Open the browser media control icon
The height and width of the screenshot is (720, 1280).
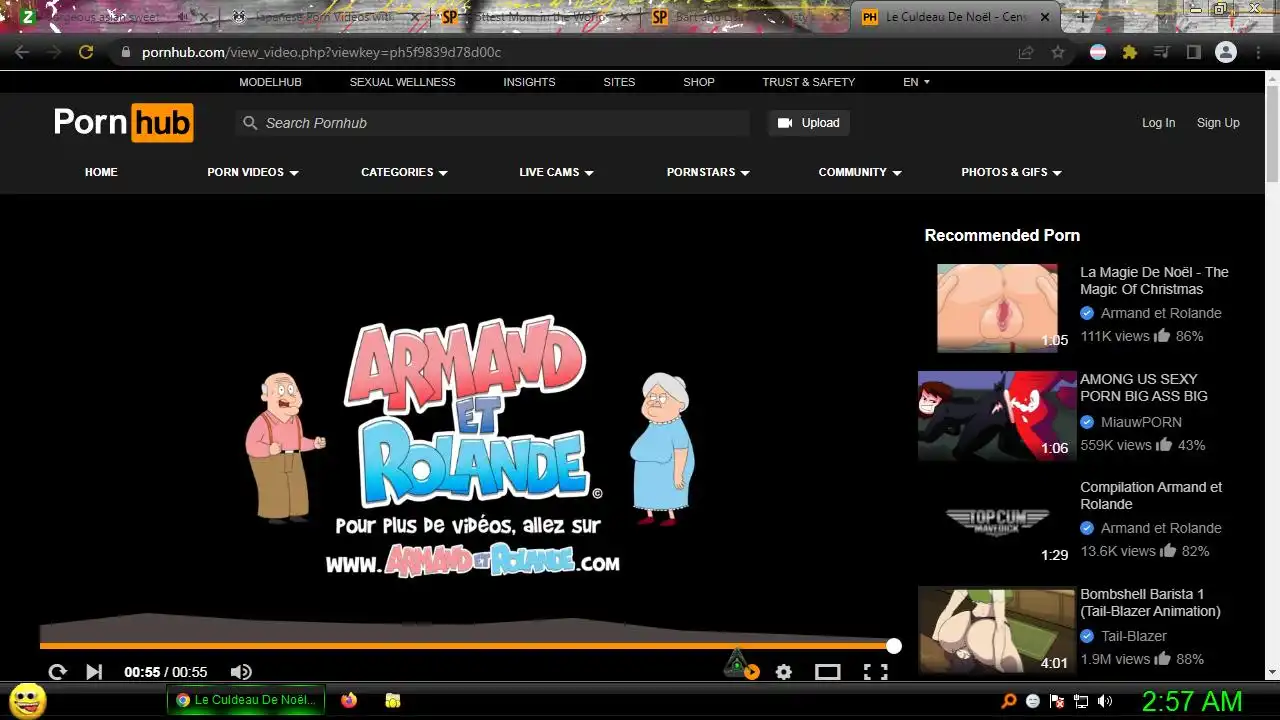click(1161, 52)
